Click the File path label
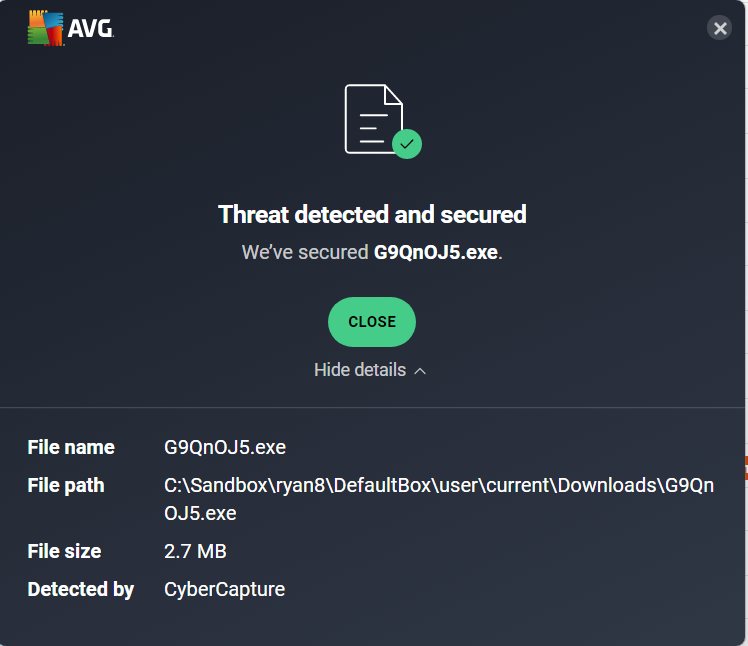Image resolution: width=748 pixels, height=646 pixels. pyautogui.click(x=66, y=485)
